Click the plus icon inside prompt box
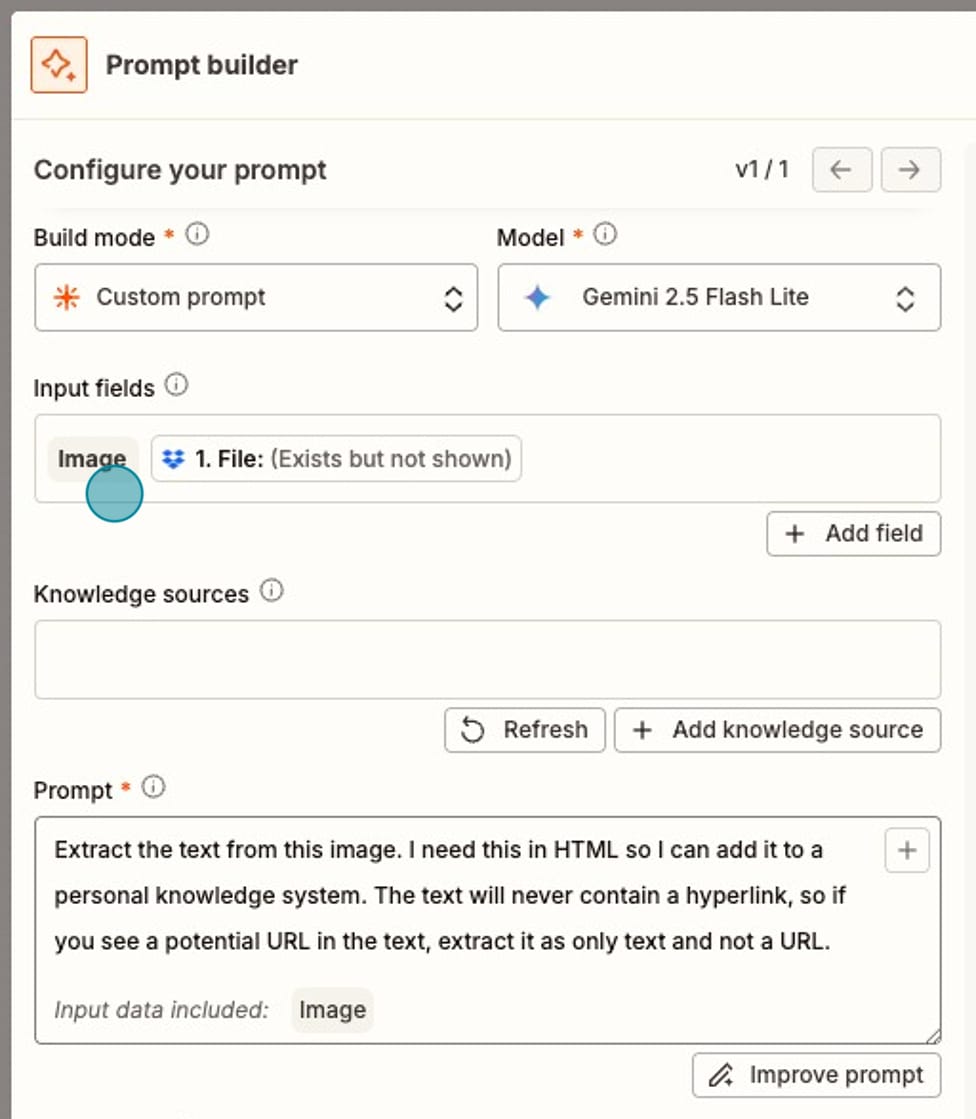 coord(907,851)
